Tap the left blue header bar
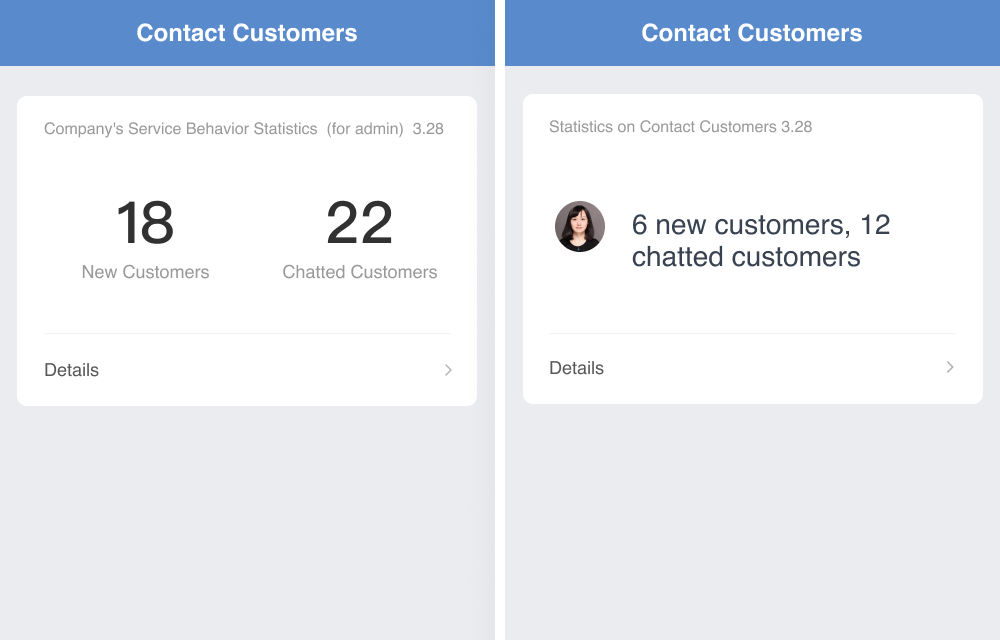Screen dimensions: 1000x640 [247, 33]
